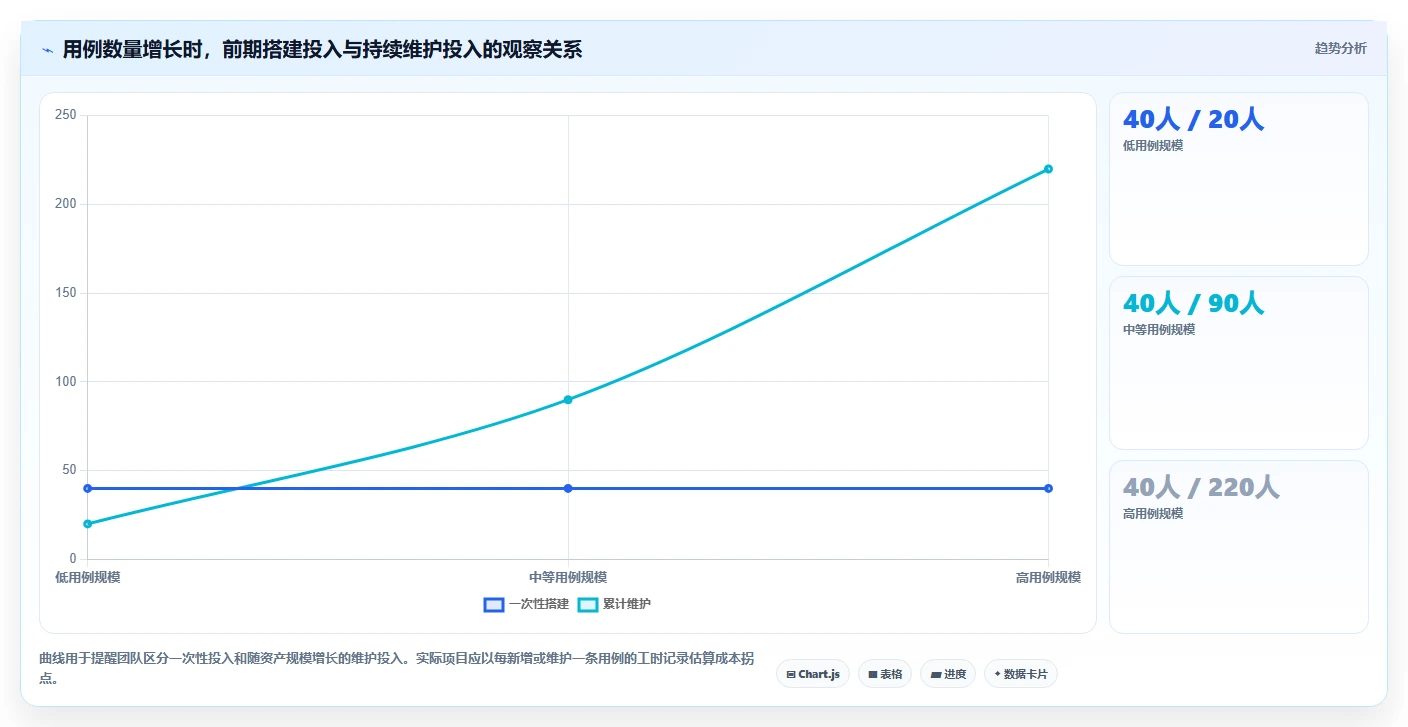Click the 250 y-axis tick label
Image resolution: width=1408 pixels, height=727 pixels.
pos(66,115)
